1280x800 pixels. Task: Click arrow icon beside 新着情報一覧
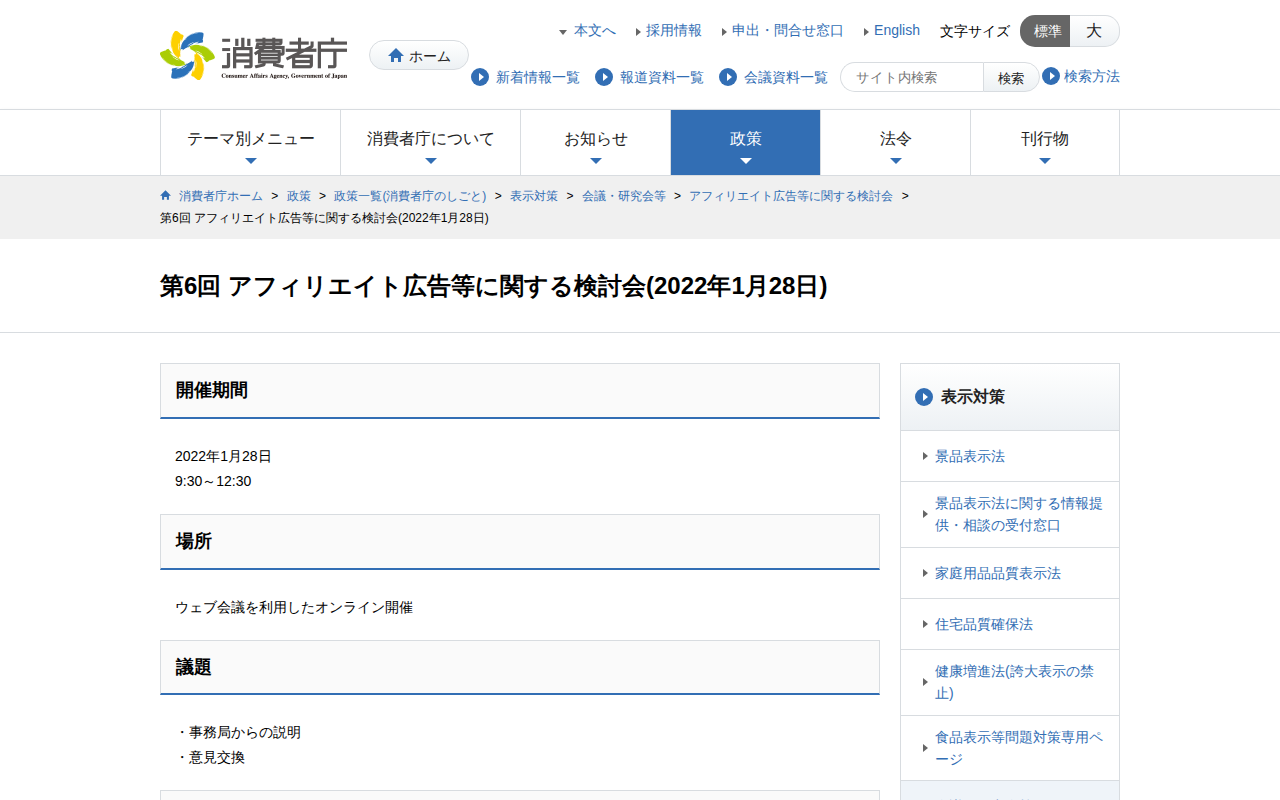point(480,77)
